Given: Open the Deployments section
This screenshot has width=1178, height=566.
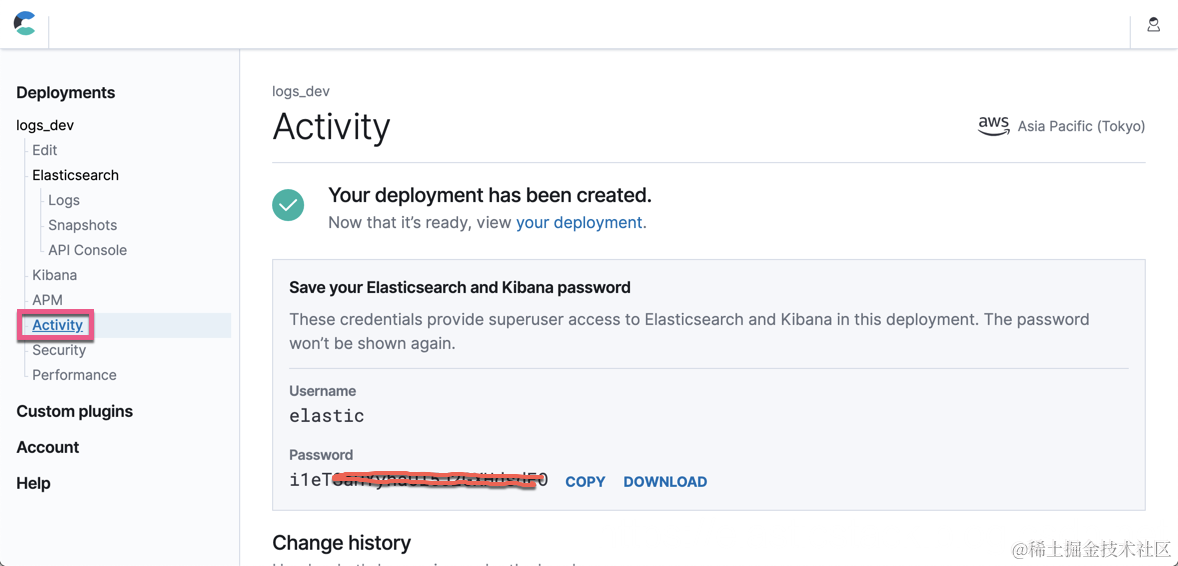Looking at the screenshot, I should point(65,93).
